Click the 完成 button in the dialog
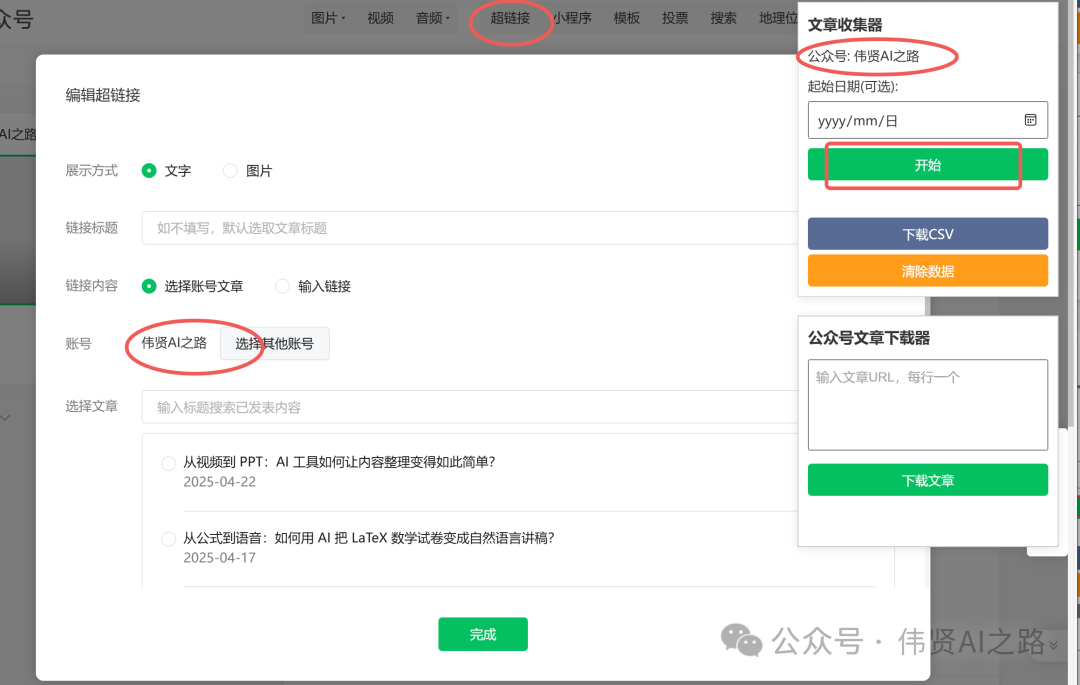 point(483,634)
